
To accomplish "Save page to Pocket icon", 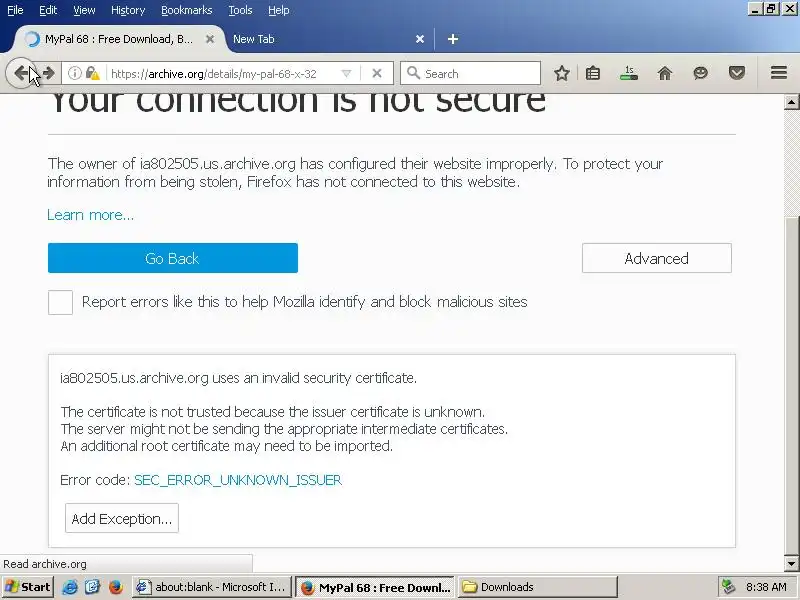I will 736,73.
